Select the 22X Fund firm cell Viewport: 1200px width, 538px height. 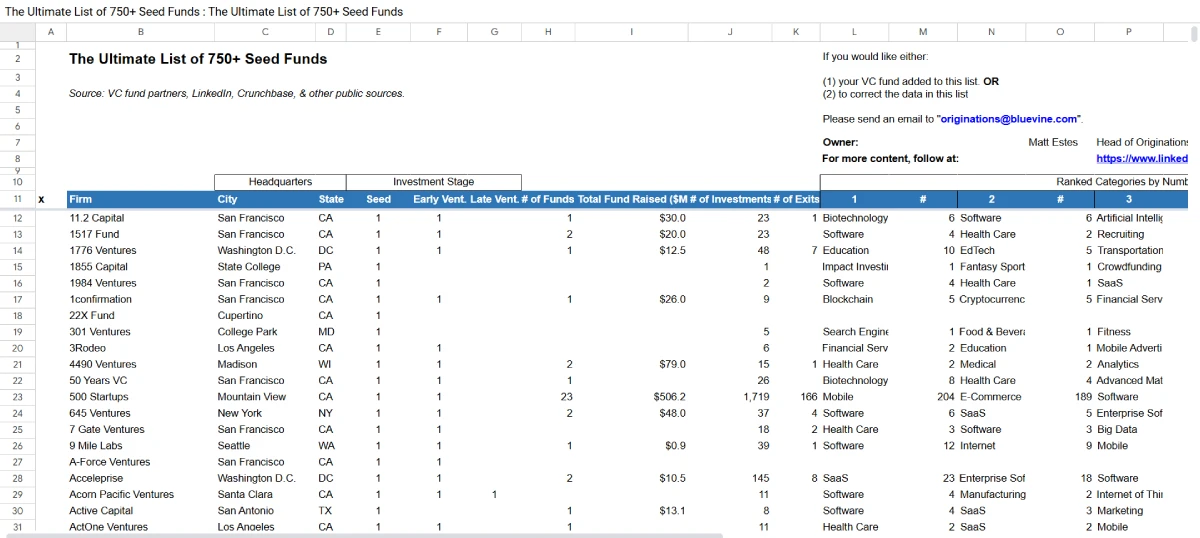(140, 316)
